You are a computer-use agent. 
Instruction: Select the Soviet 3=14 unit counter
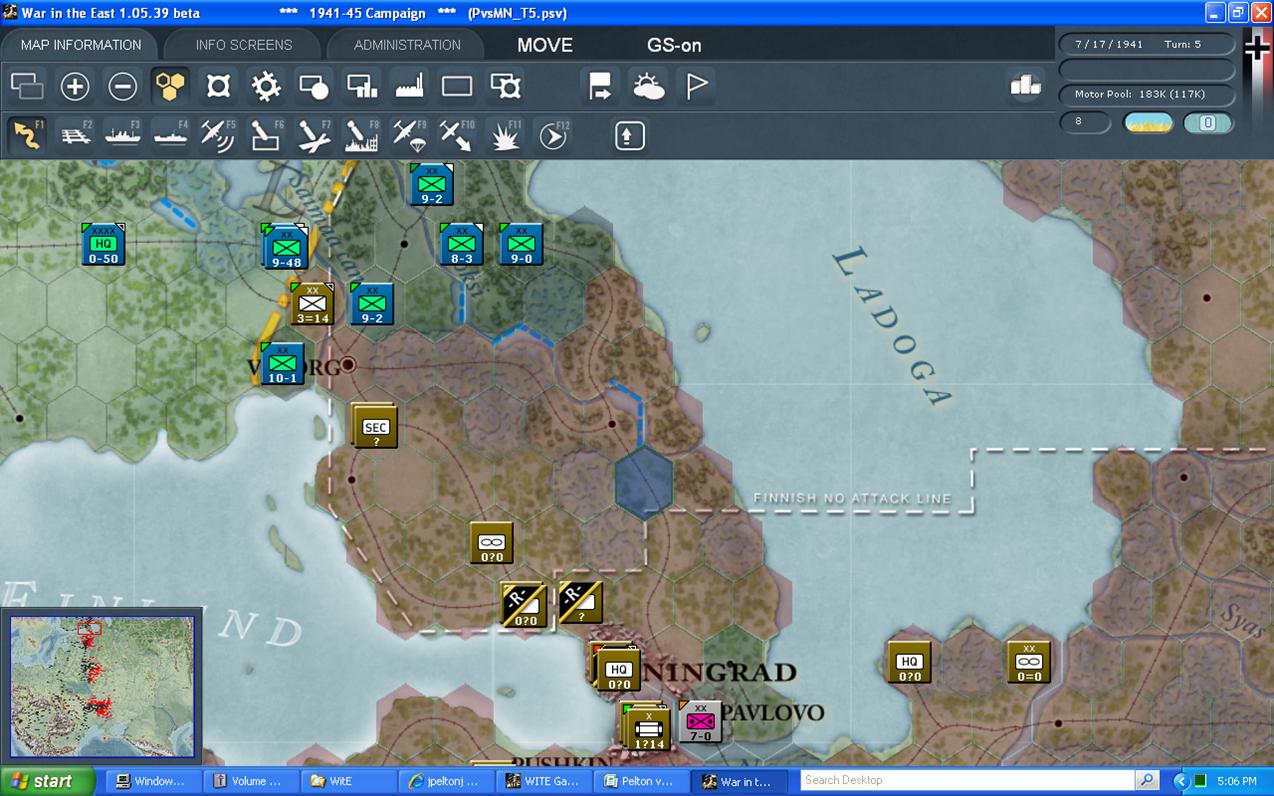tap(313, 303)
